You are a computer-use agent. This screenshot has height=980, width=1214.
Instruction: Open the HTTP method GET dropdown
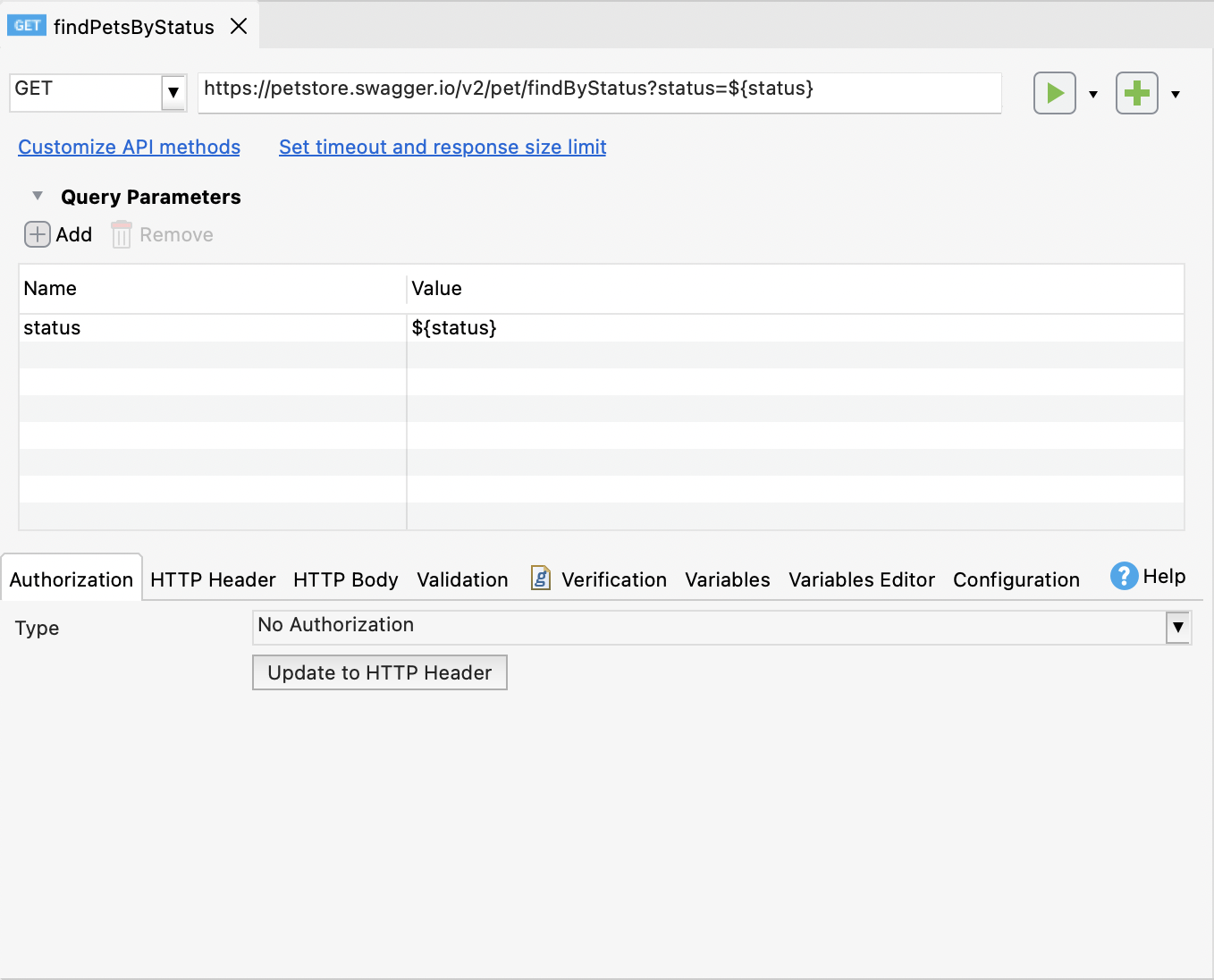[x=173, y=92]
